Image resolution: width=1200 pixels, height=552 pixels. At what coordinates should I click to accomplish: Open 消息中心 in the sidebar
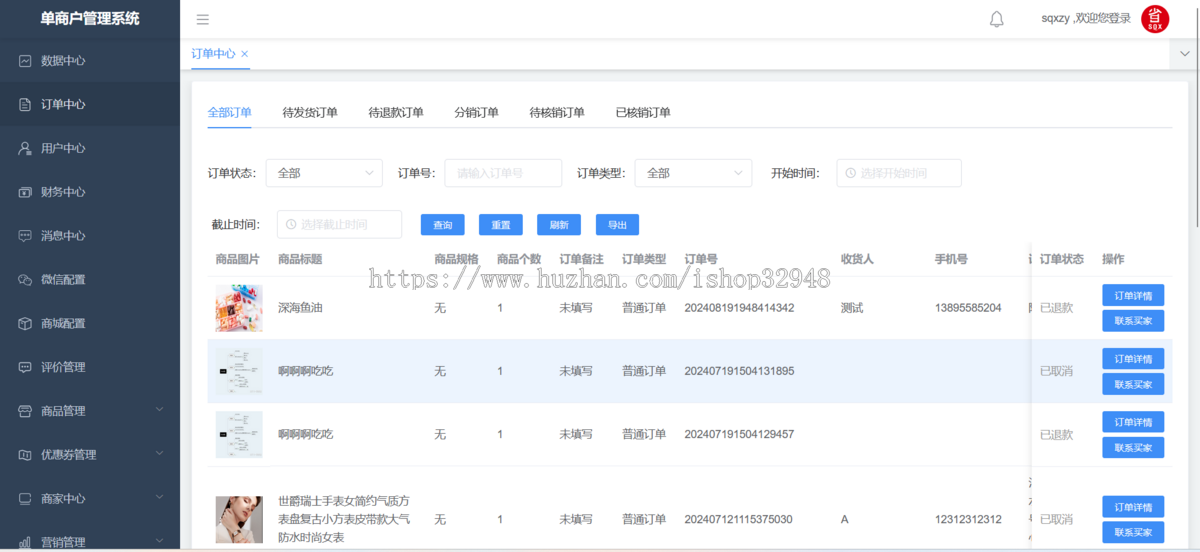90,236
